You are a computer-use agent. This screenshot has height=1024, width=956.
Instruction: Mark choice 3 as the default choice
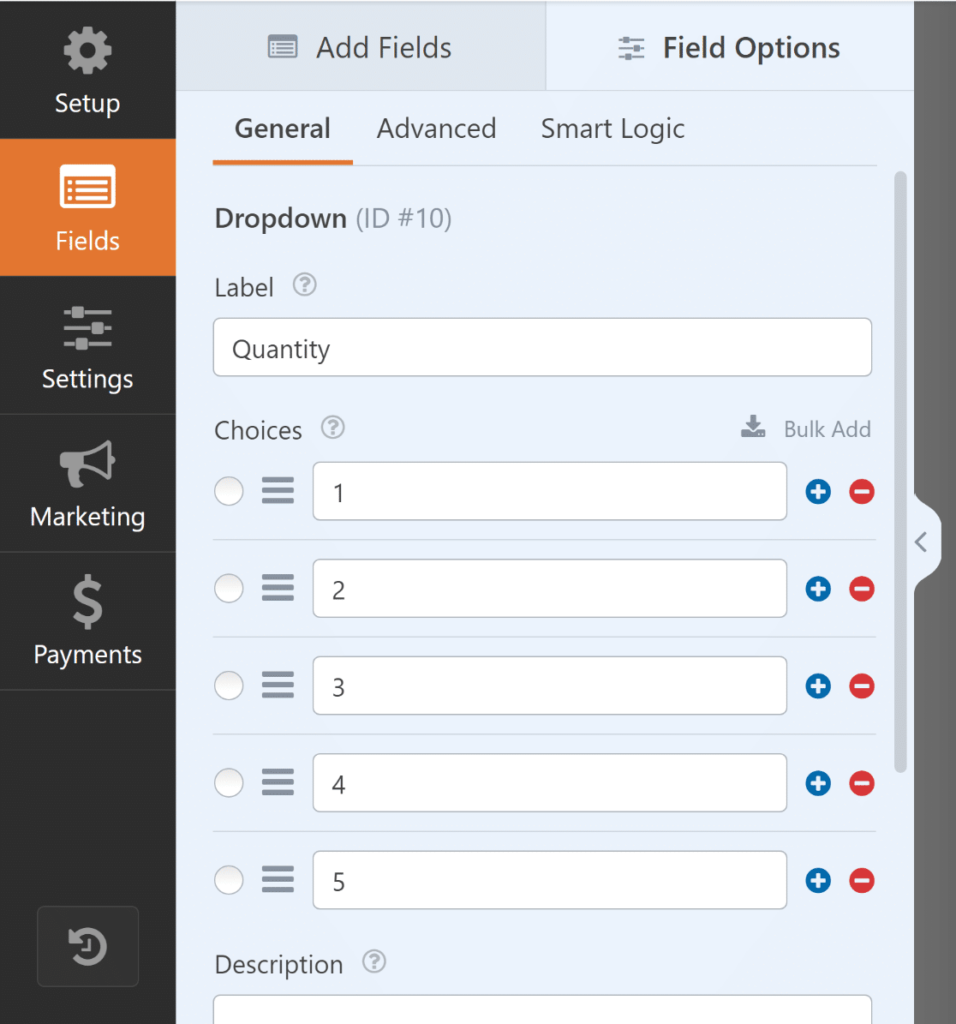[x=228, y=686]
